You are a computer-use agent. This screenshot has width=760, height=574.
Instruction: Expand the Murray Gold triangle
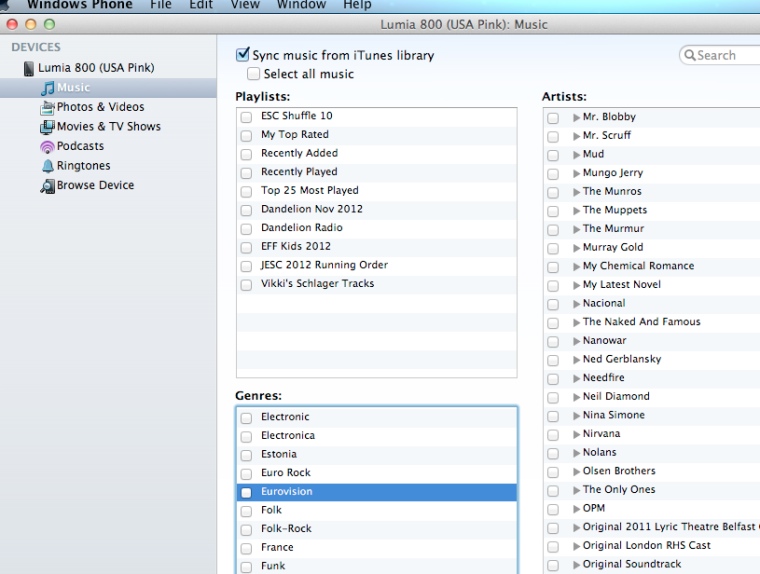click(576, 248)
